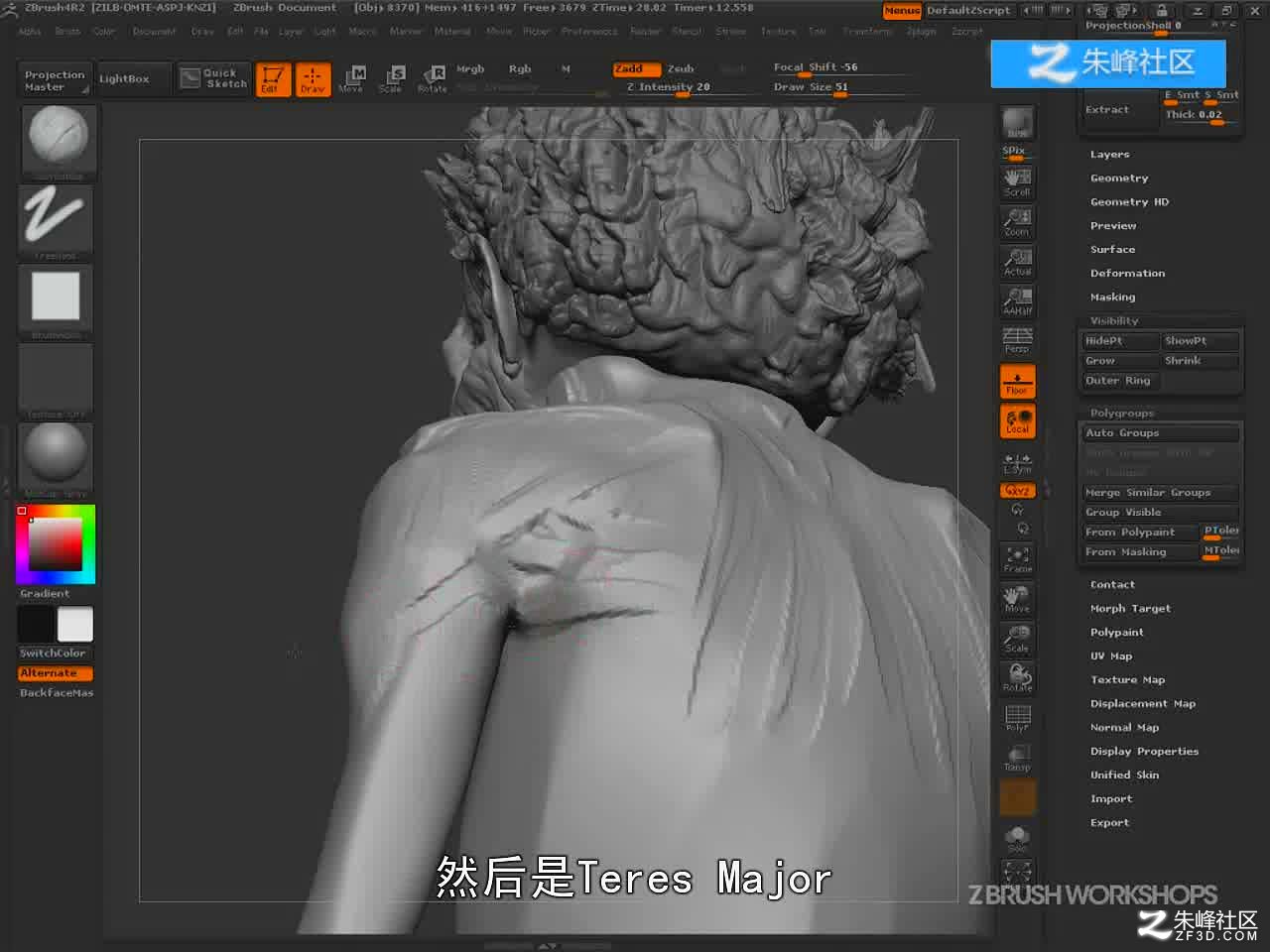Select the Zoom canvas icon
The height and width of the screenshot is (952, 1270).
point(1017,221)
